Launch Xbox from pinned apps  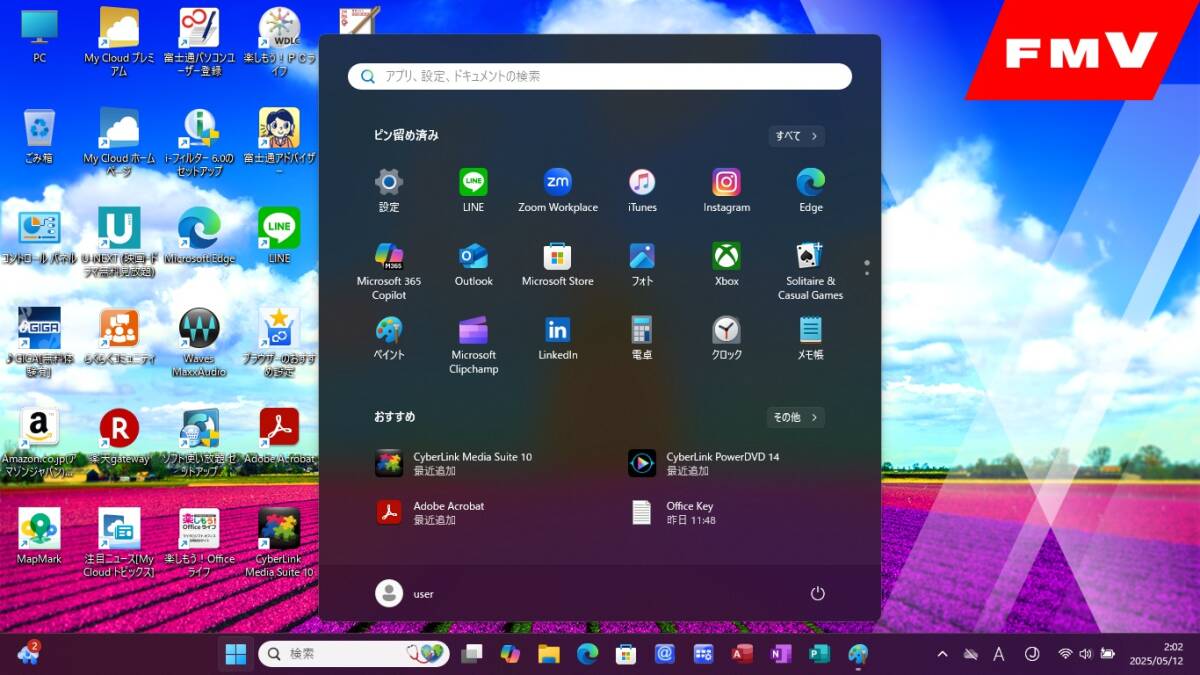[726, 264]
